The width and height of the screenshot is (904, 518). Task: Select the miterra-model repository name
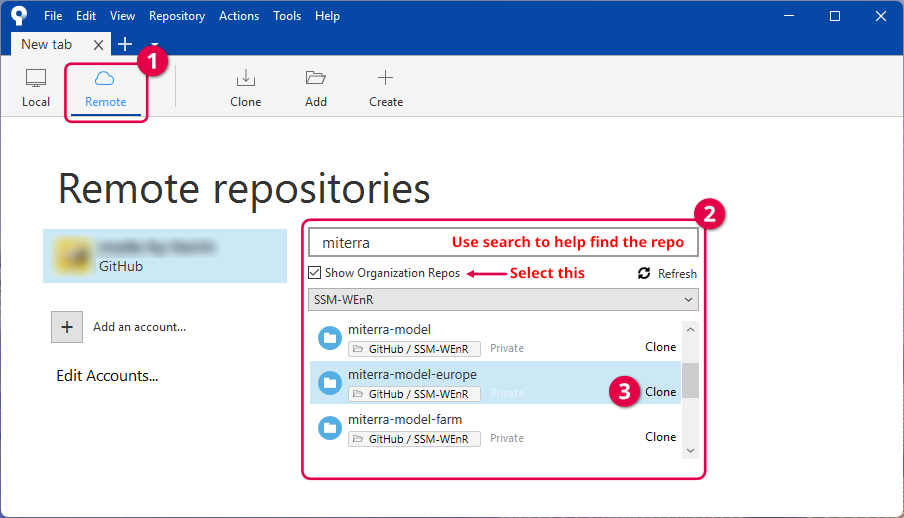pos(389,329)
